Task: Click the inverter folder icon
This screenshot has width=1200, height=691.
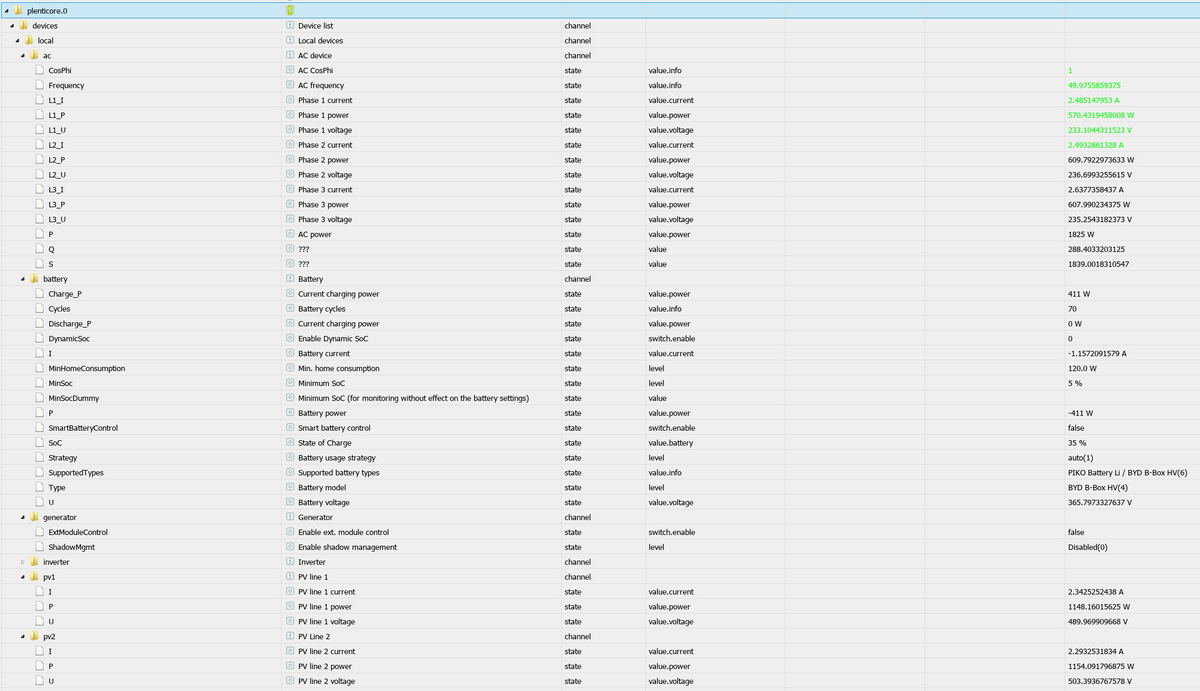Action: pyautogui.click(x=34, y=562)
